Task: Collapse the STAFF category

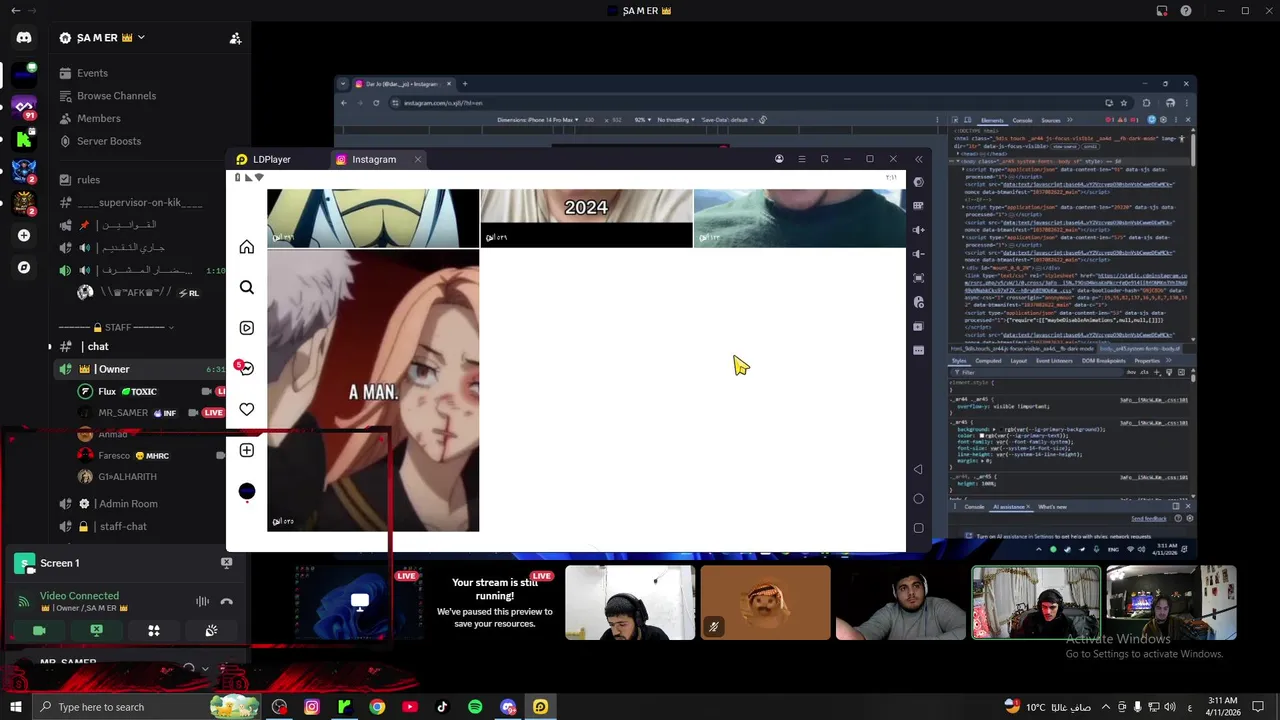Action: click(116, 327)
